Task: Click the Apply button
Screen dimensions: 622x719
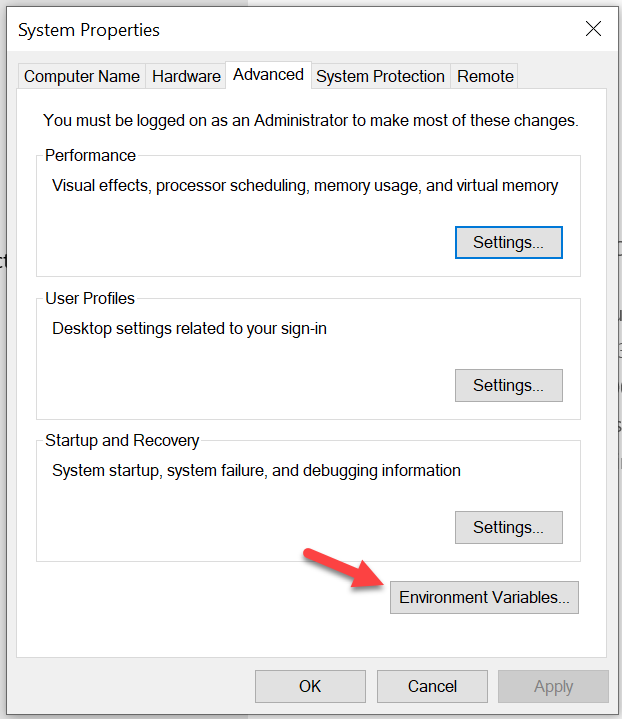Action: [553, 686]
